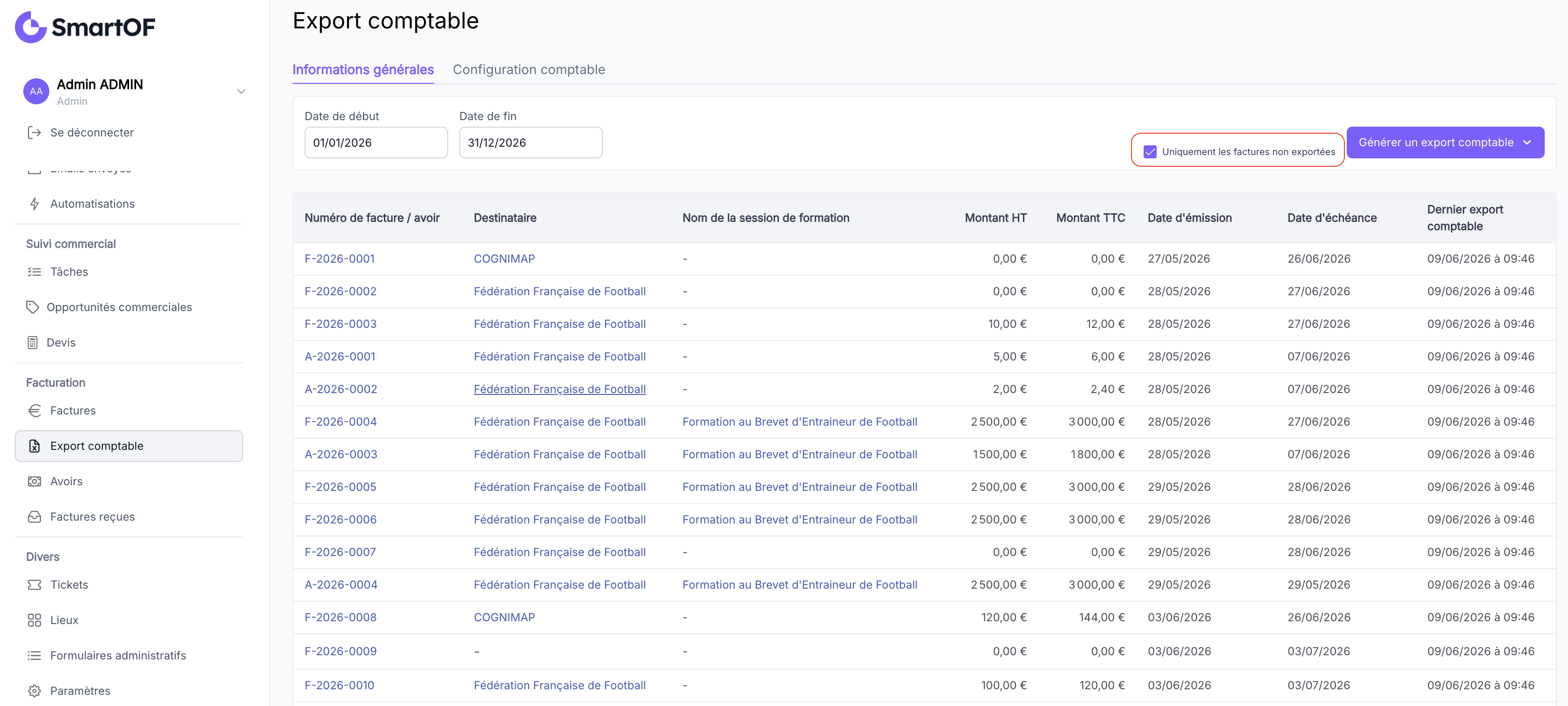Open invoice F-2026-0008 link

pyautogui.click(x=340, y=617)
